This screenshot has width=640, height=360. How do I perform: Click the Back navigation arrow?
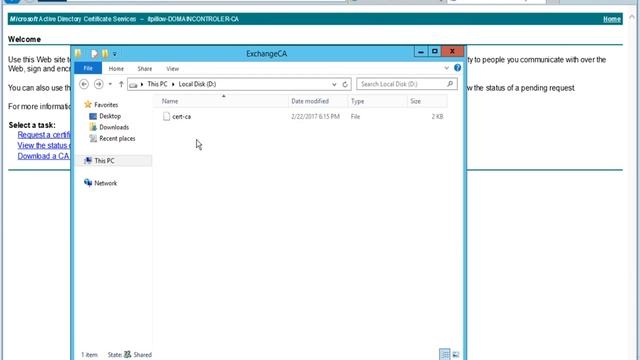[x=84, y=84]
